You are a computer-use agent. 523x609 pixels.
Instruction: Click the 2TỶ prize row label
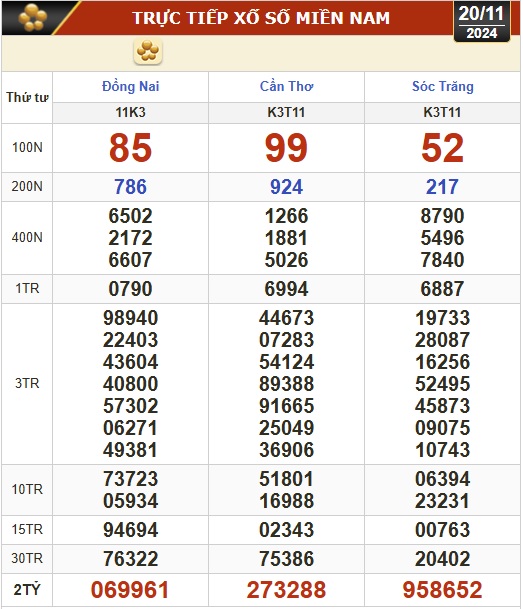tap(27, 590)
